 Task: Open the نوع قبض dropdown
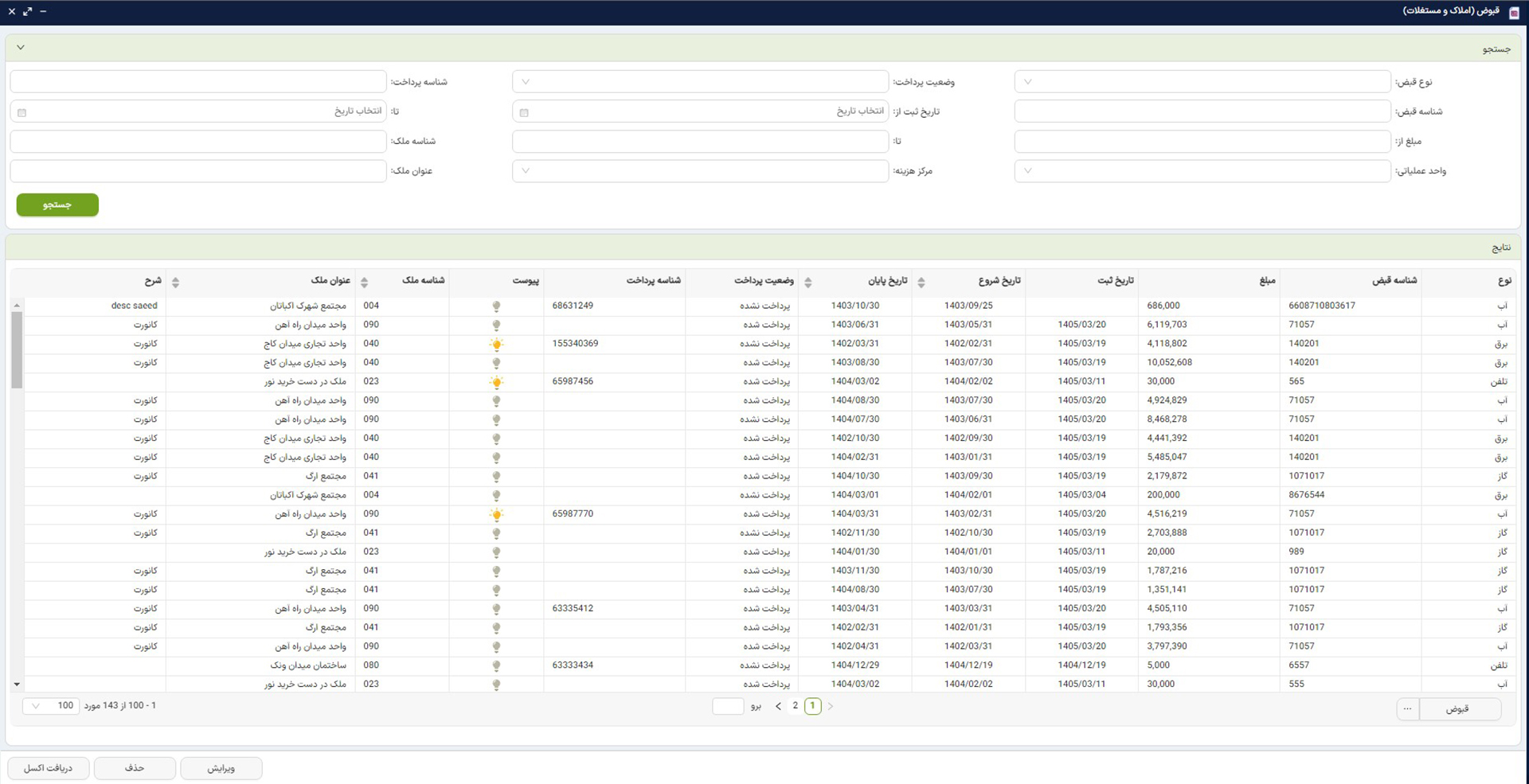[1202, 81]
